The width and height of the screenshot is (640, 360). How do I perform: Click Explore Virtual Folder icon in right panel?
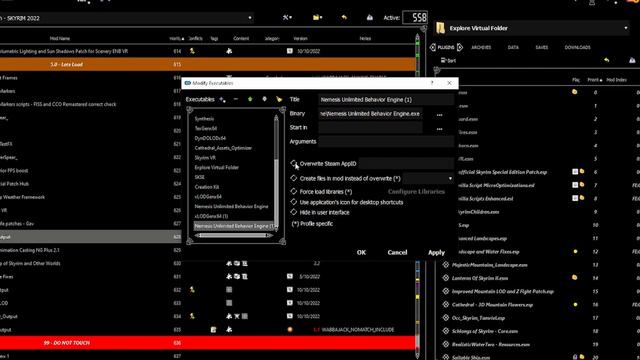[440, 28]
